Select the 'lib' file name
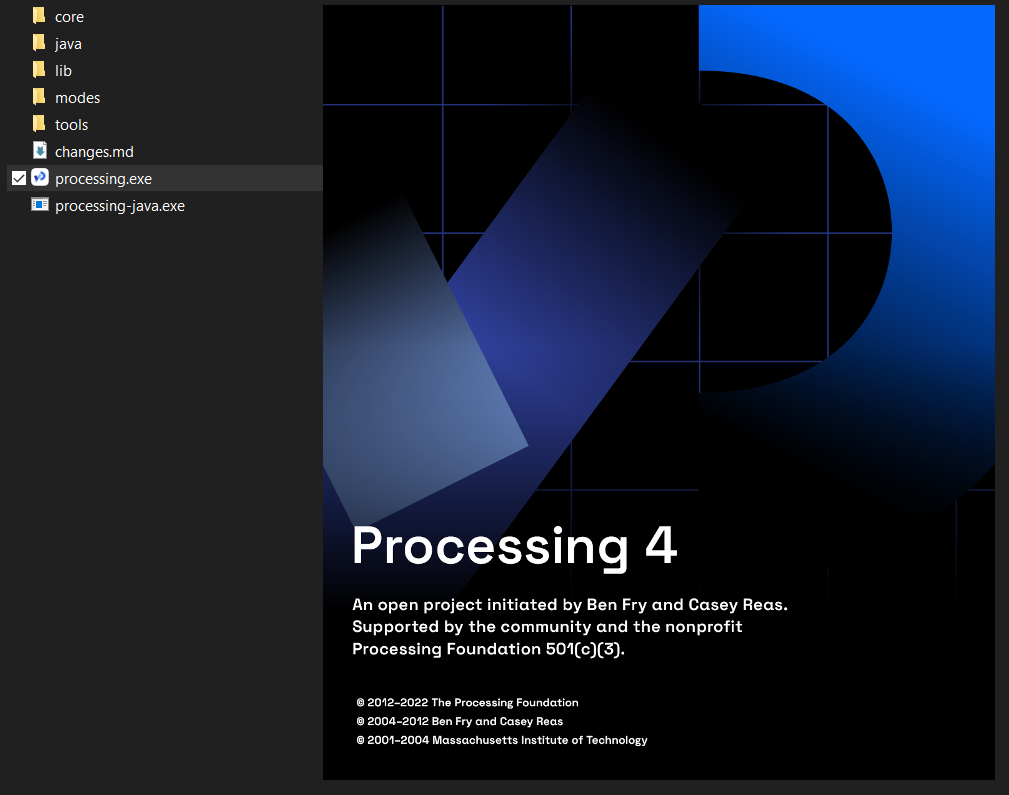This screenshot has height=795, width=1009. click(x=63, y=71)
